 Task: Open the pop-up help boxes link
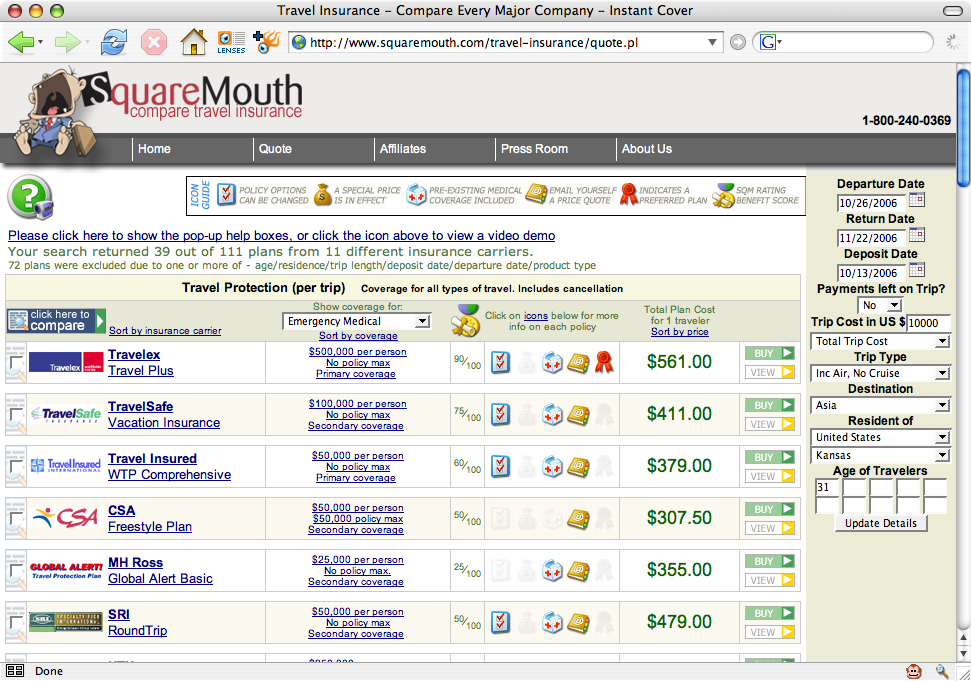pos(281,235)
